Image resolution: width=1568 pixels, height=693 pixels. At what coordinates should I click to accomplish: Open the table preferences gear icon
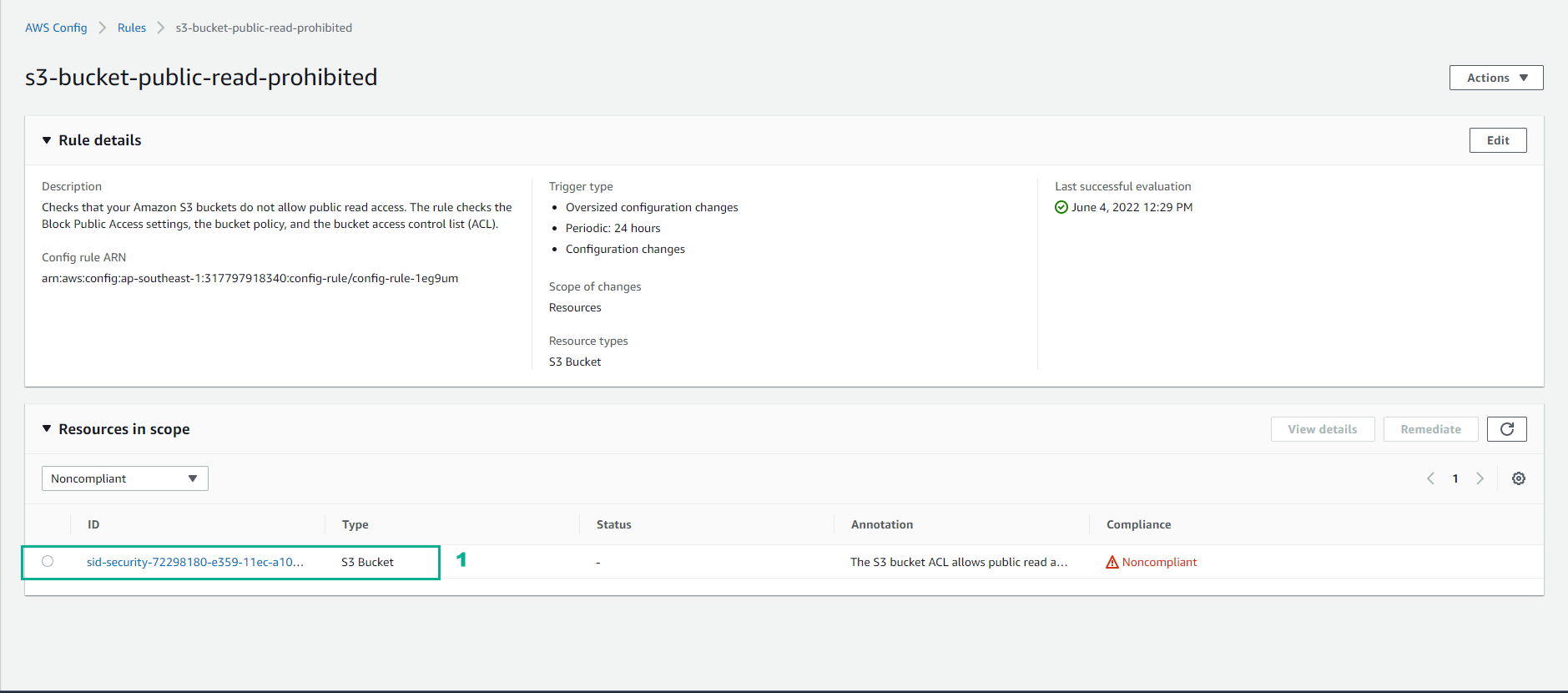tap(1518, 478)
